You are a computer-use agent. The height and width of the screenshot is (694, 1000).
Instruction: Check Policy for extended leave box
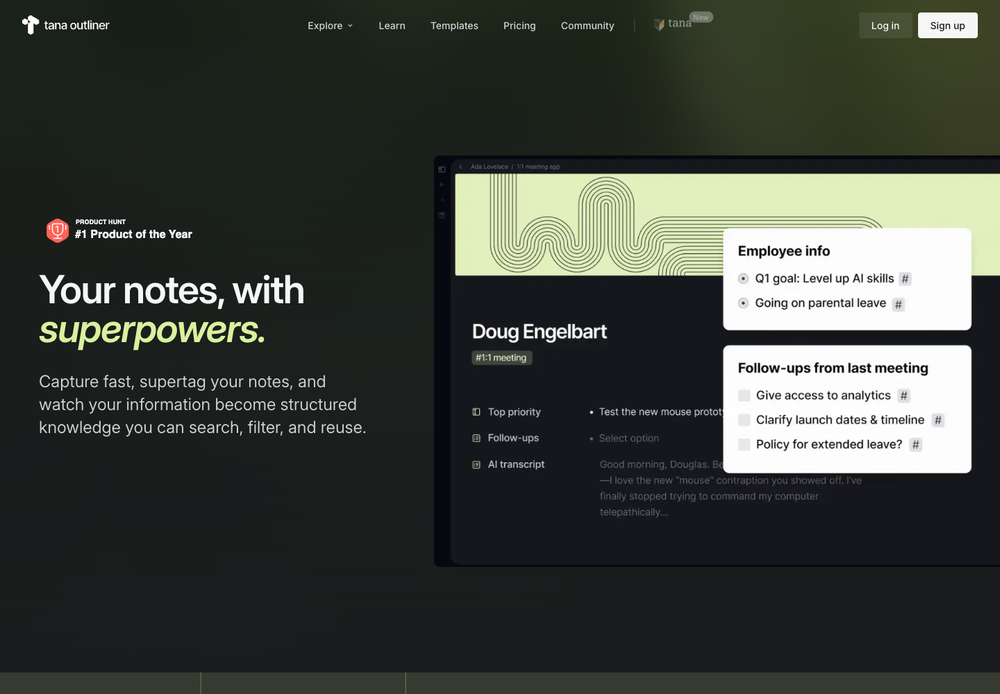[x=744, y=445]
